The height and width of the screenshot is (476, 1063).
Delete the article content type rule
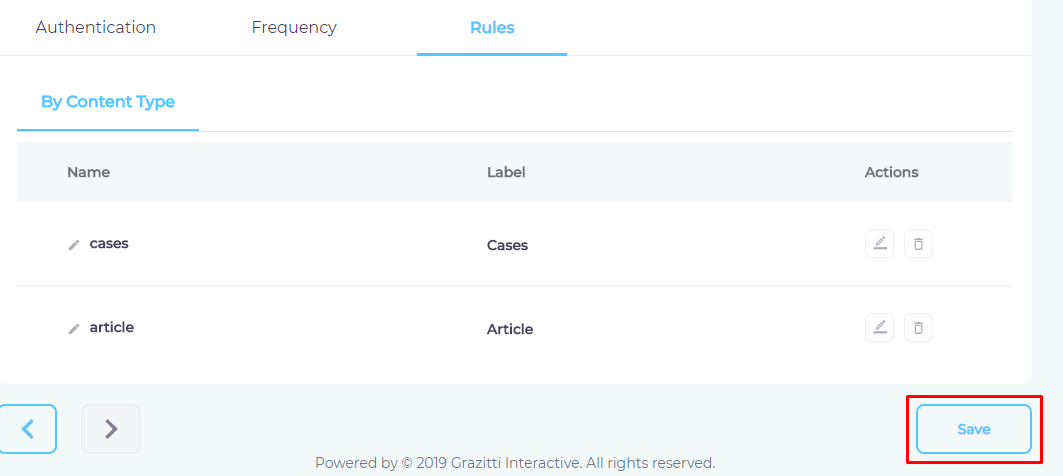[x=918, y=328]
